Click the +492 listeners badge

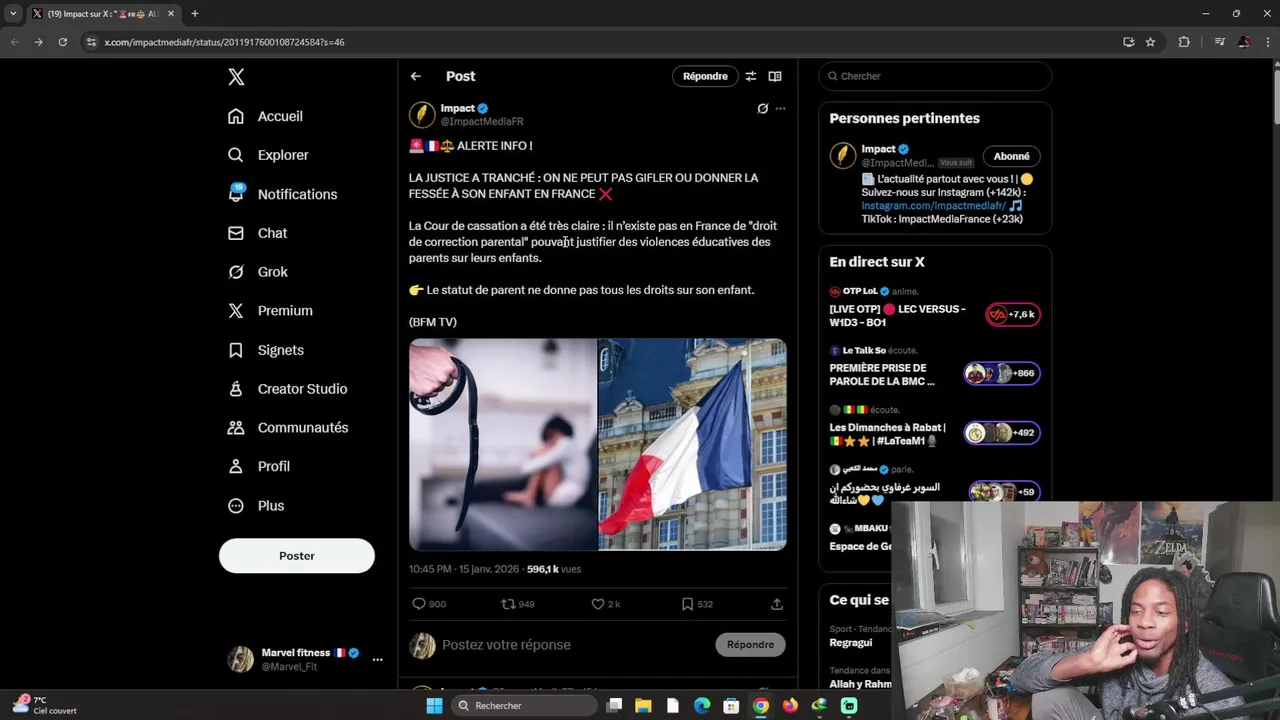1002,433
